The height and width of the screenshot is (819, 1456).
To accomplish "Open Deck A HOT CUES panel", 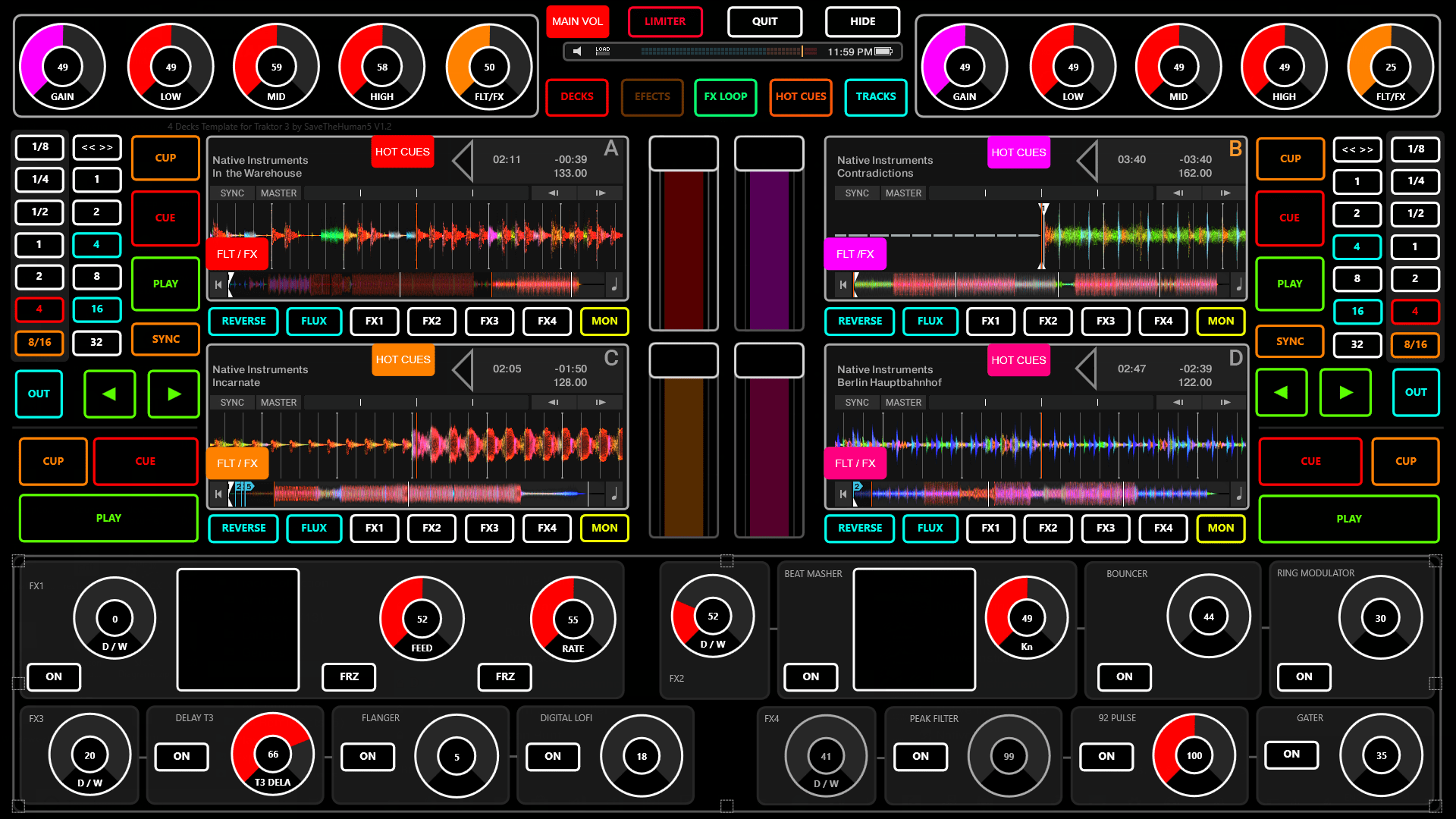I will point(403,152).
